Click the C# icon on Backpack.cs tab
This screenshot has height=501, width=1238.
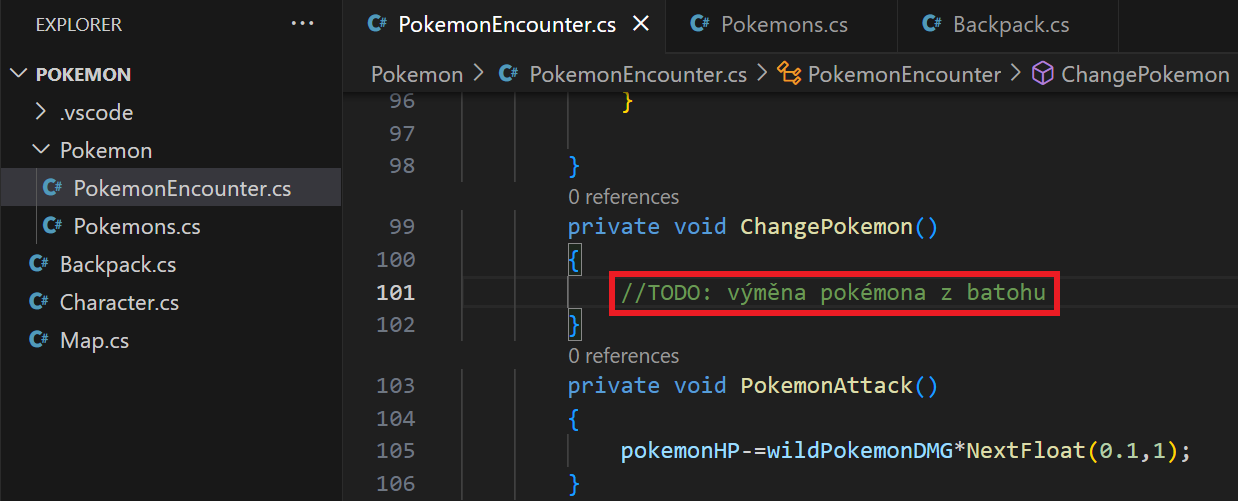pyautogui.click(x=932, y=24)
